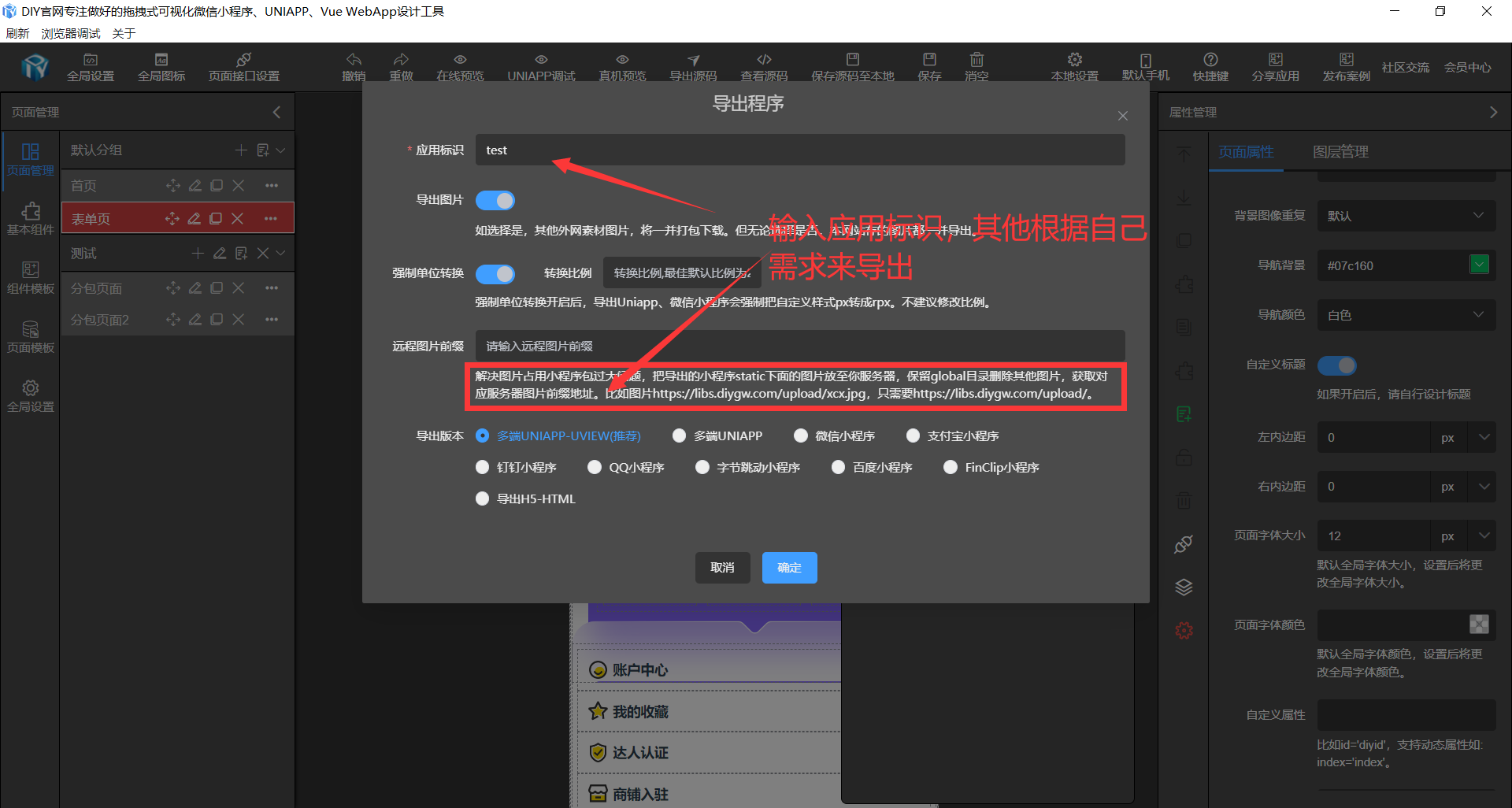Click the 保存源码至本地 save icon

tap(852, 66)
